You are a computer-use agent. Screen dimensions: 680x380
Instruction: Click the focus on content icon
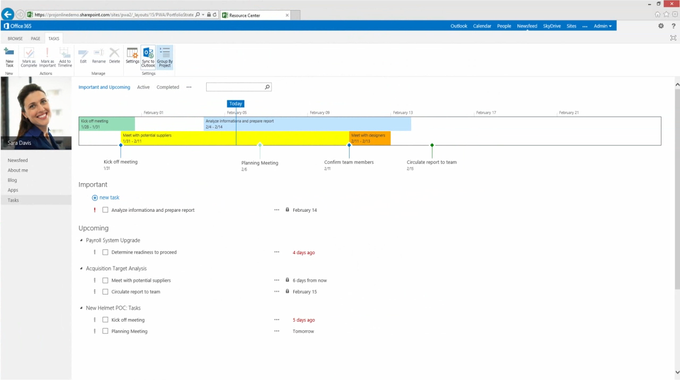click(673, 38)
